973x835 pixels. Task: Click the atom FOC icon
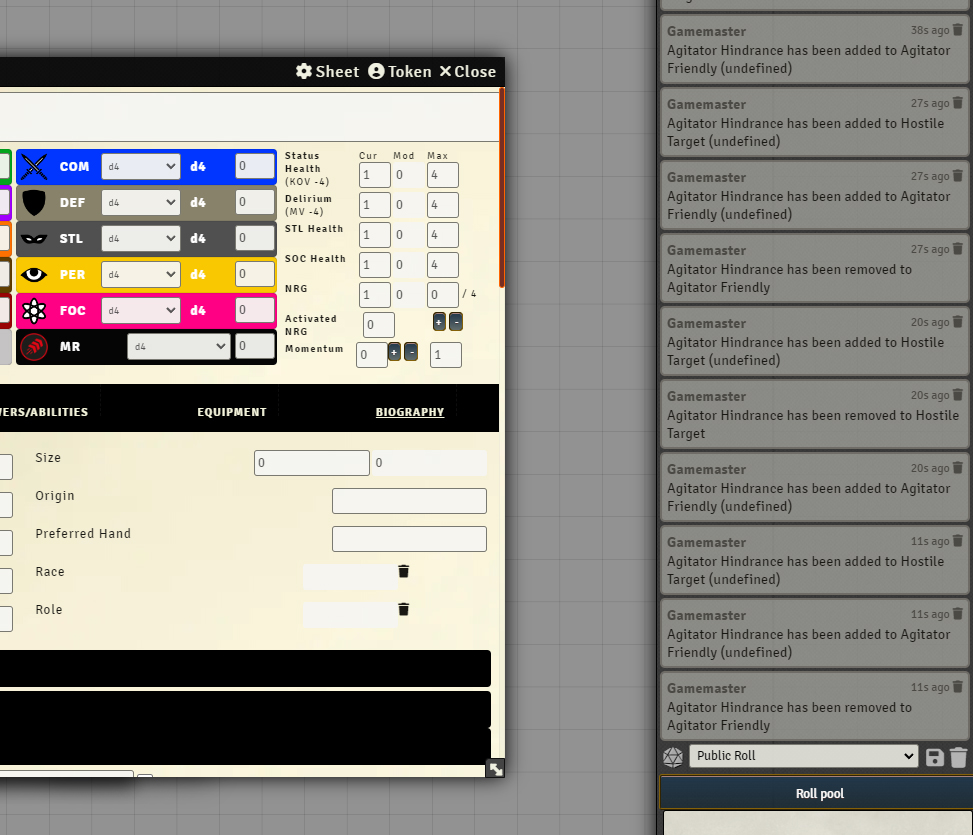(x=35, y=311)
